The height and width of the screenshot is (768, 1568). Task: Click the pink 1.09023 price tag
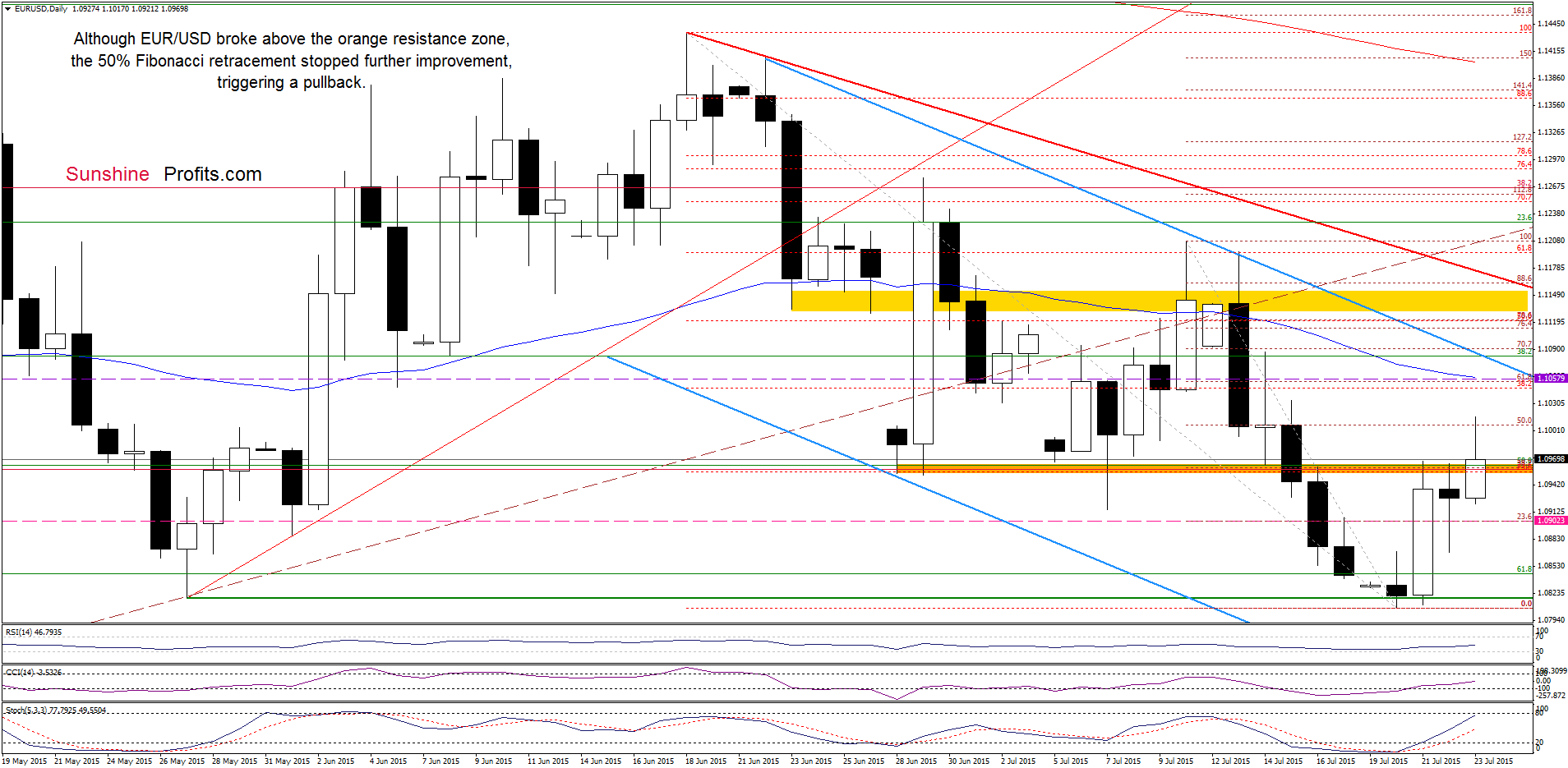[x=1551, y=521]
